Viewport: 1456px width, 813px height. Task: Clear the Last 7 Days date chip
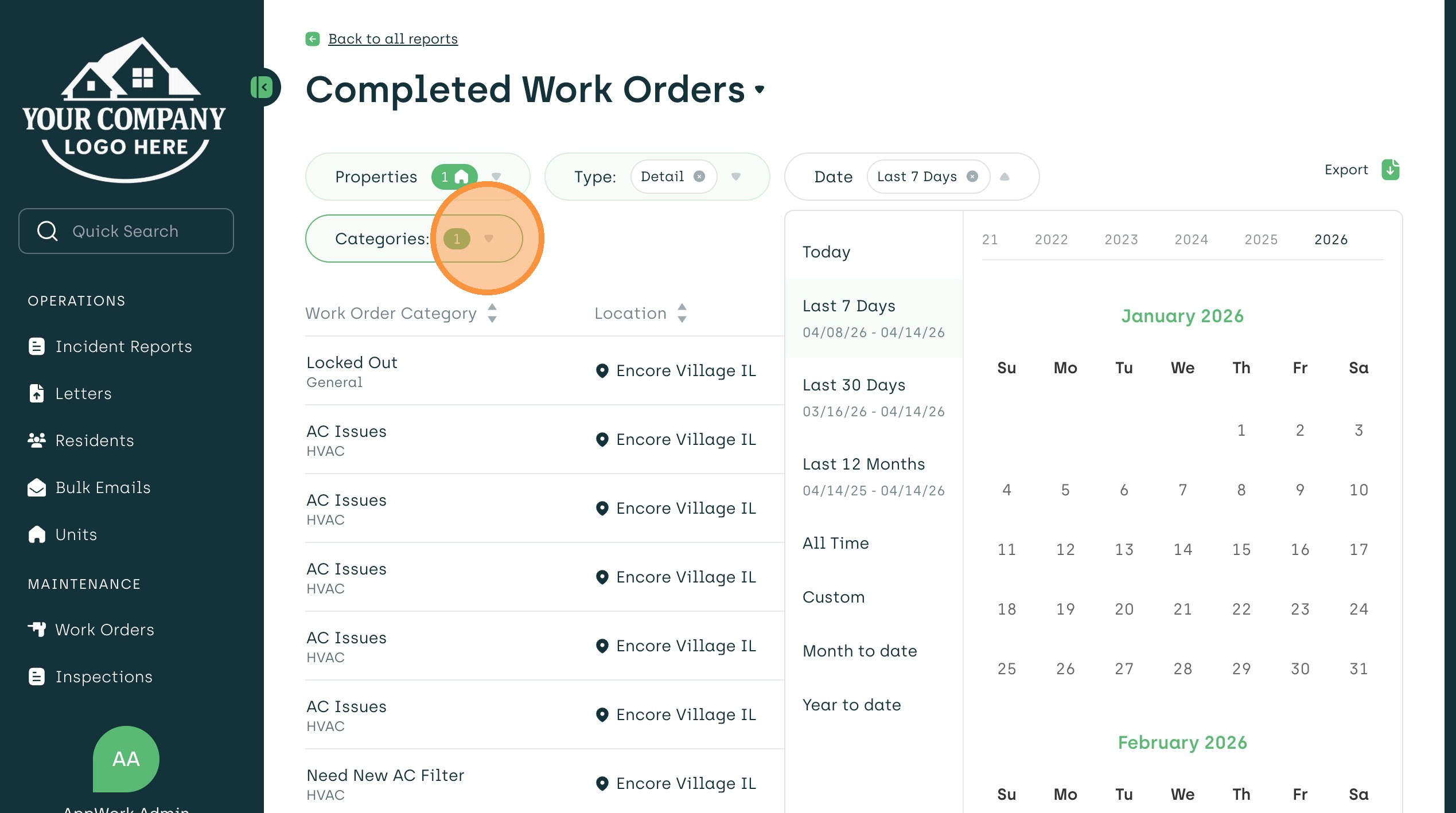point(972,177)
